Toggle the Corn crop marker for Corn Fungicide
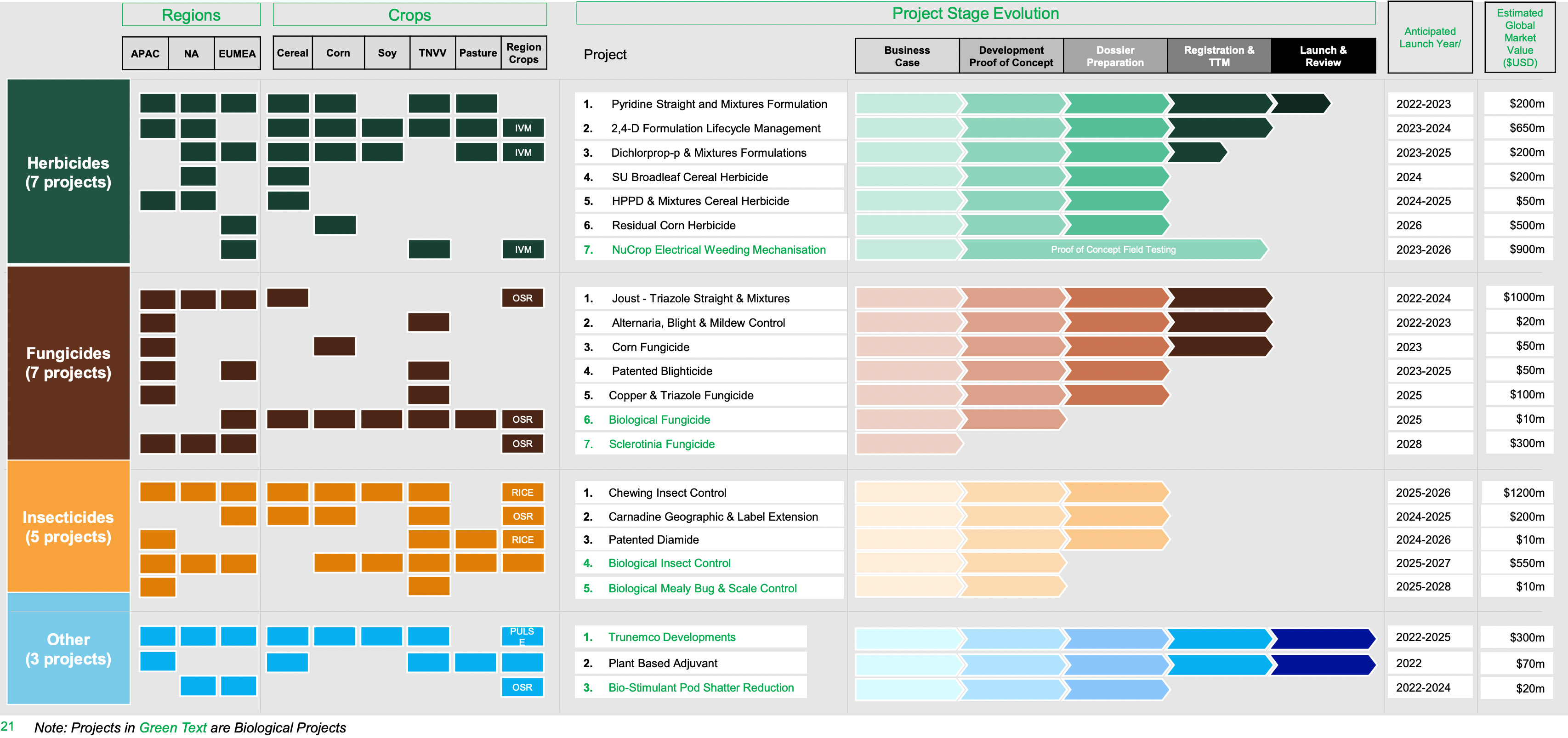Image resolution: width=1568 pixels, height=738 pixels. click(x=334, y=346)
